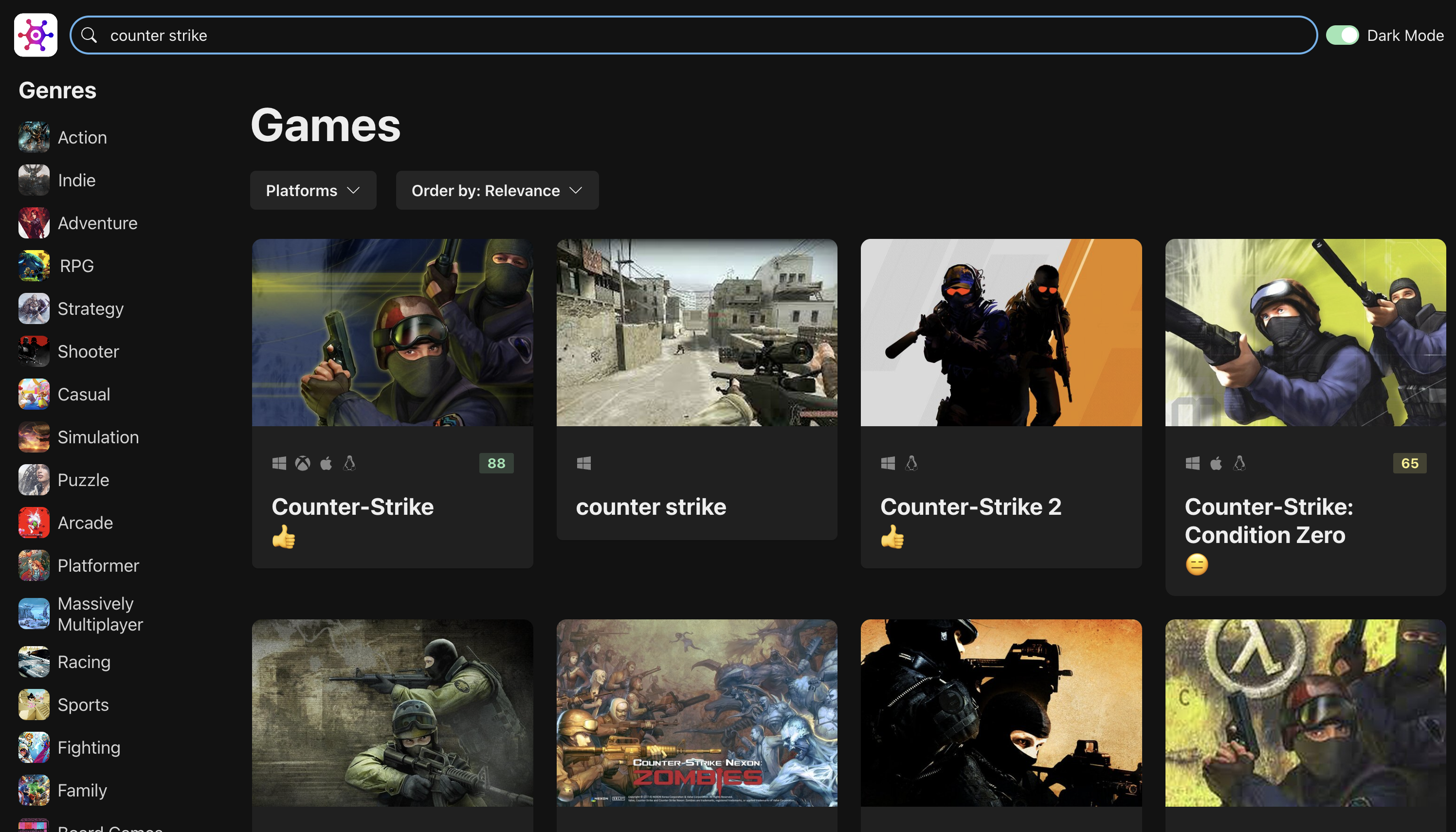Screen dimensions: 1456x832
Task: Select the Casual genre label
Action: pyautogui.click(x=84, y=394)
